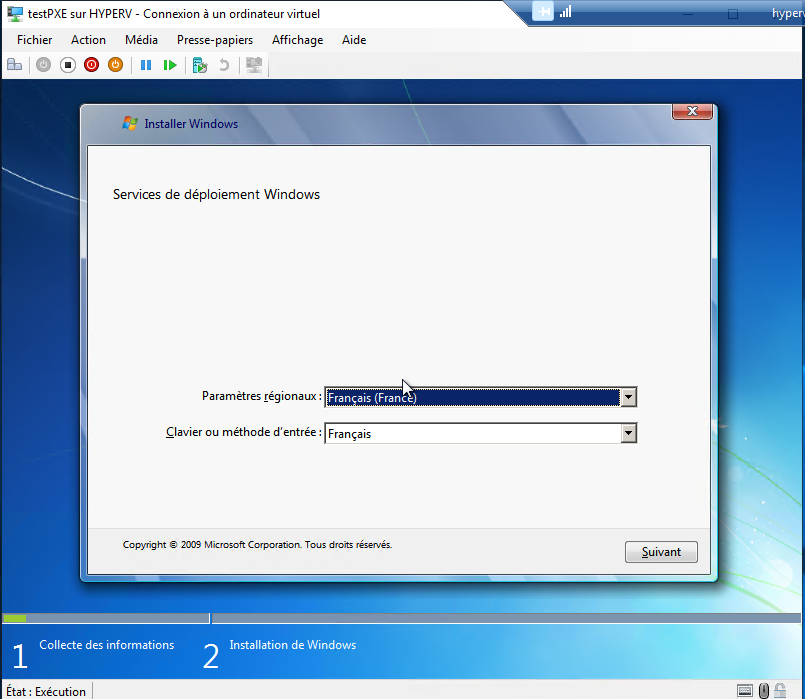Screen dimensions: 805x699
Task: Close the Installer Windows dialog
Action: click(x=692, y=111)
